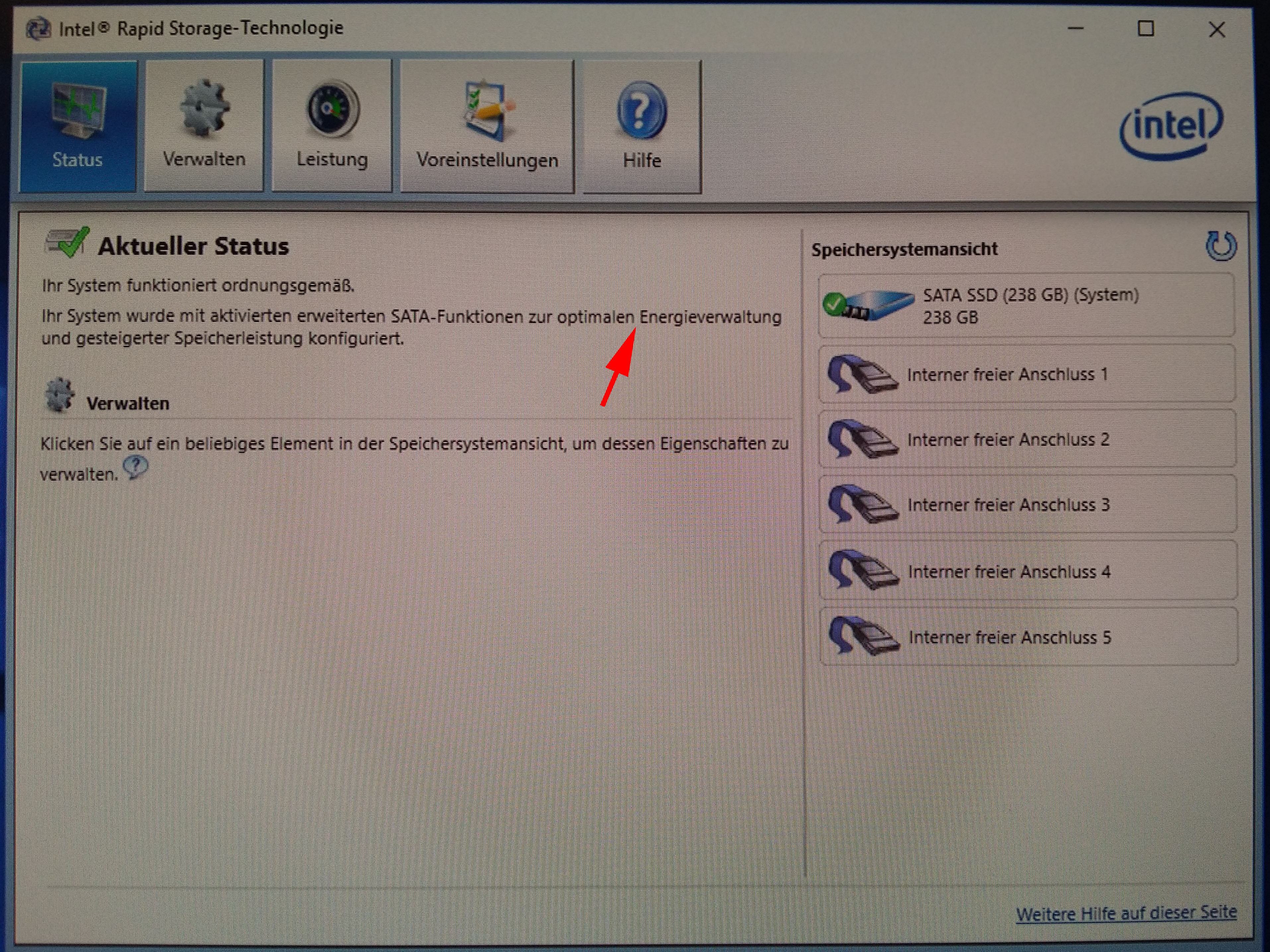Click the cable icon for Anschluss 3
The image size is (1270, 952).
(x=862, y=504)
